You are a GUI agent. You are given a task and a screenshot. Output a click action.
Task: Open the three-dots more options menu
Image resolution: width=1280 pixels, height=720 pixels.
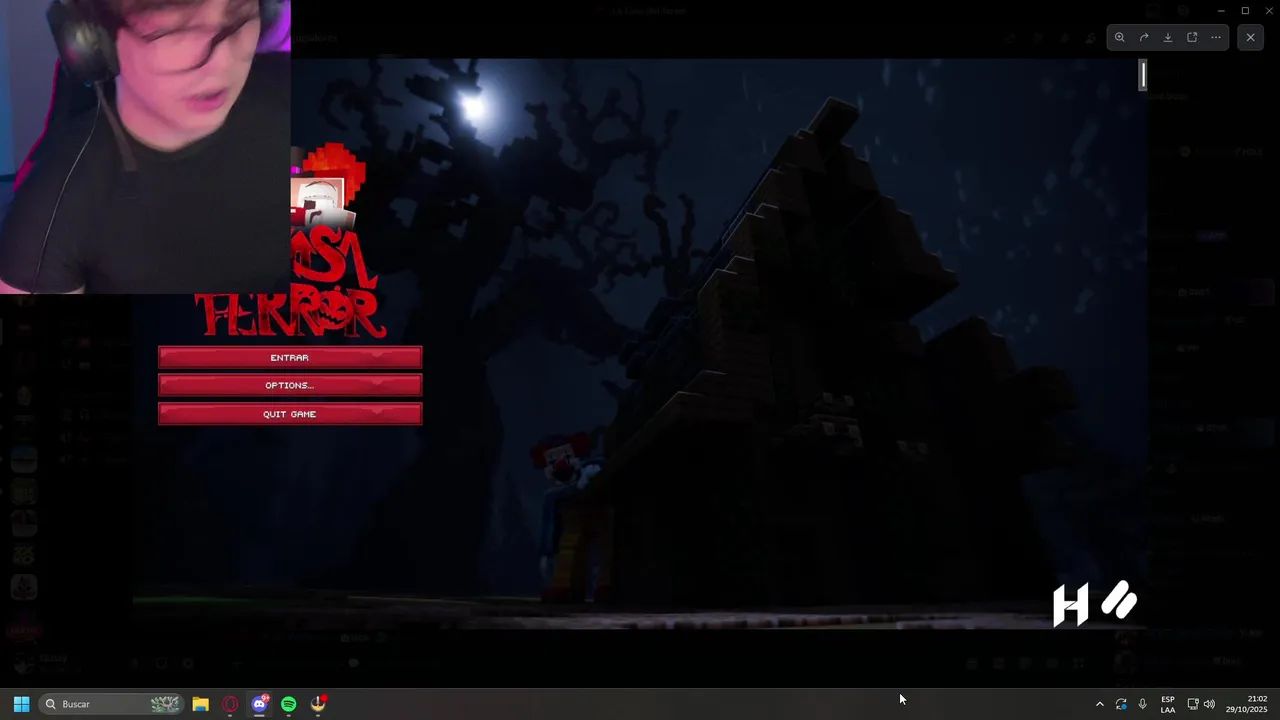(x=1216, y=37)
